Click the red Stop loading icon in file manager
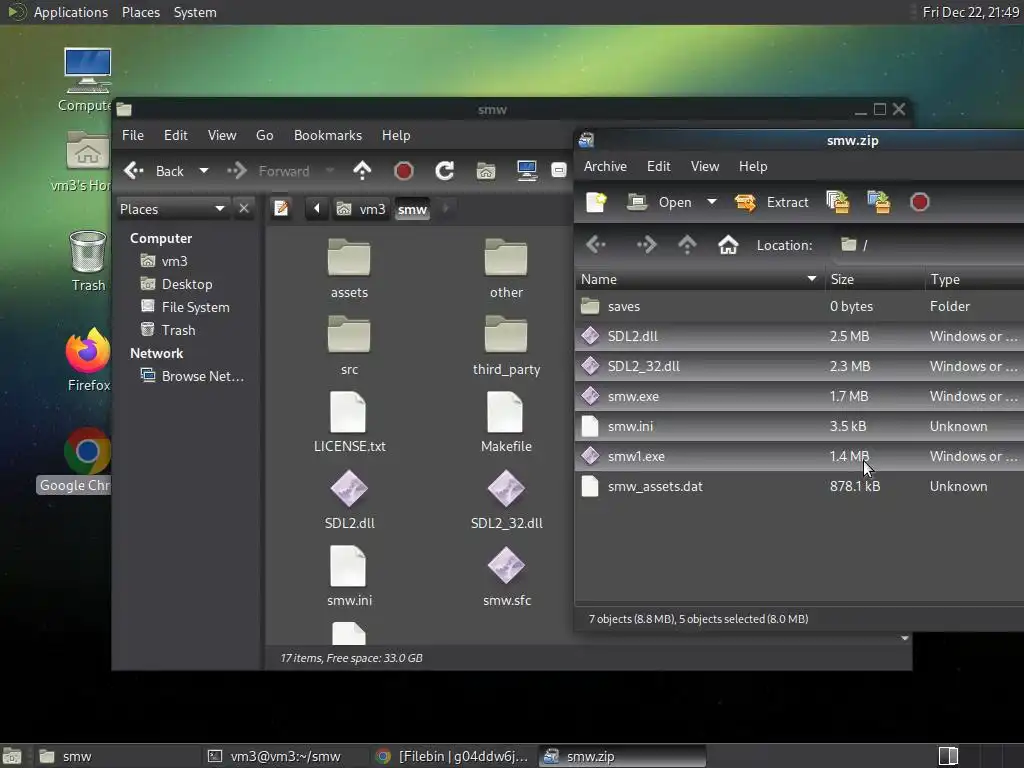Image resolution: width=1024 pixels, height=768 pixels. pyautogui.click(x=404, y=171)
